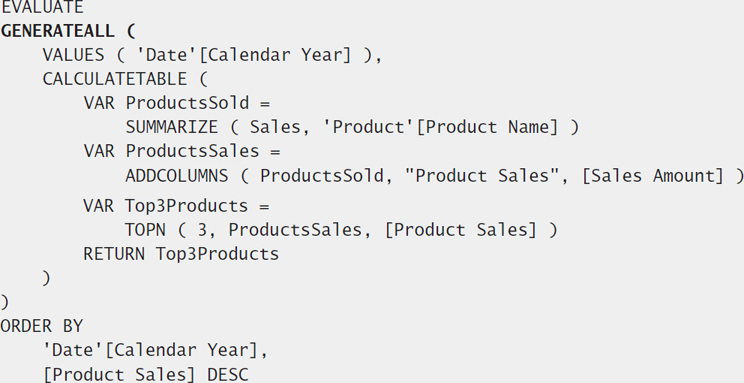The image size is (744, 383).
Task: Click the ADDCOLUMNS function name
Action: (x=177, y=176)
